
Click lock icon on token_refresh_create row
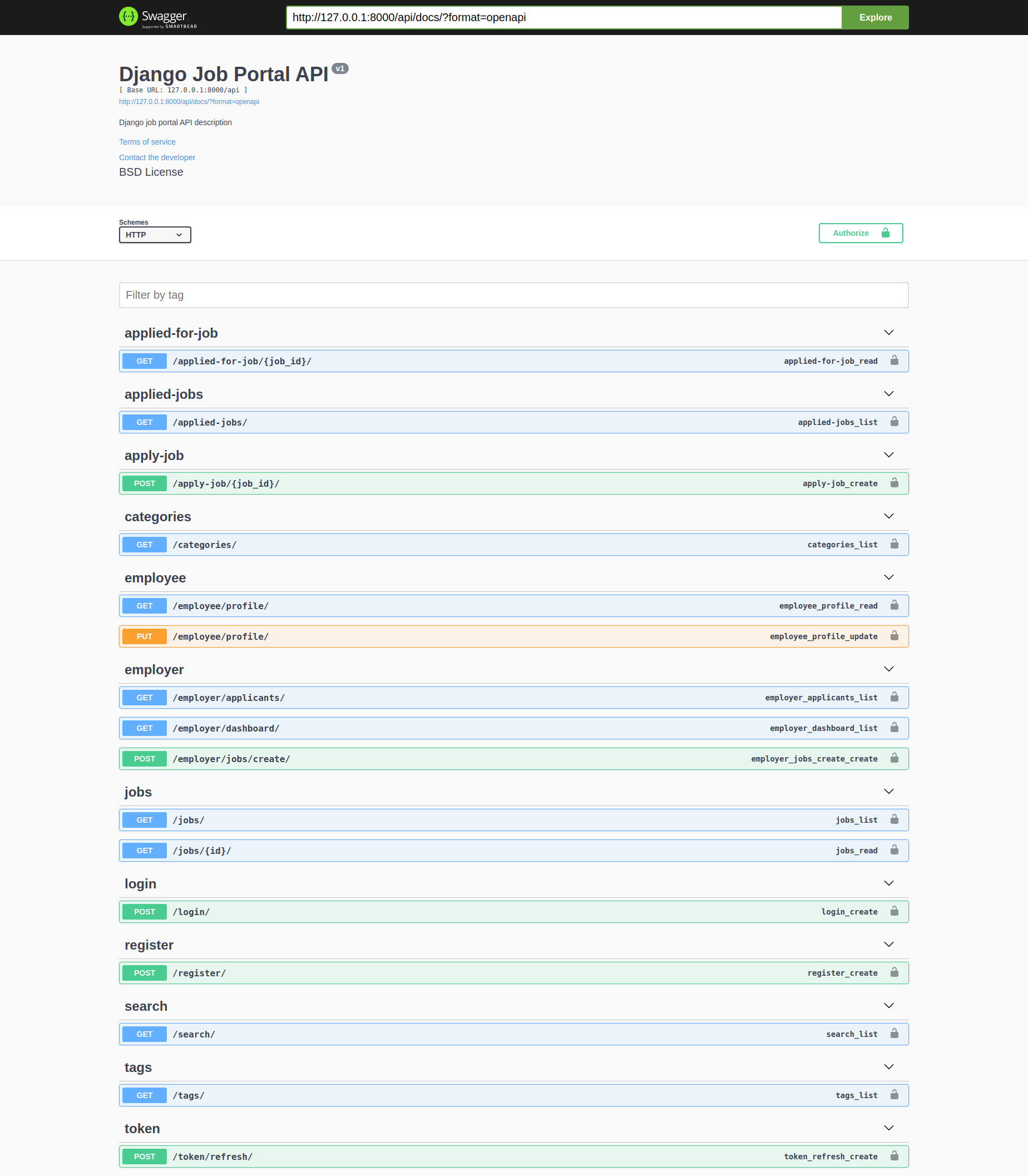click(x=894, y=1156)
